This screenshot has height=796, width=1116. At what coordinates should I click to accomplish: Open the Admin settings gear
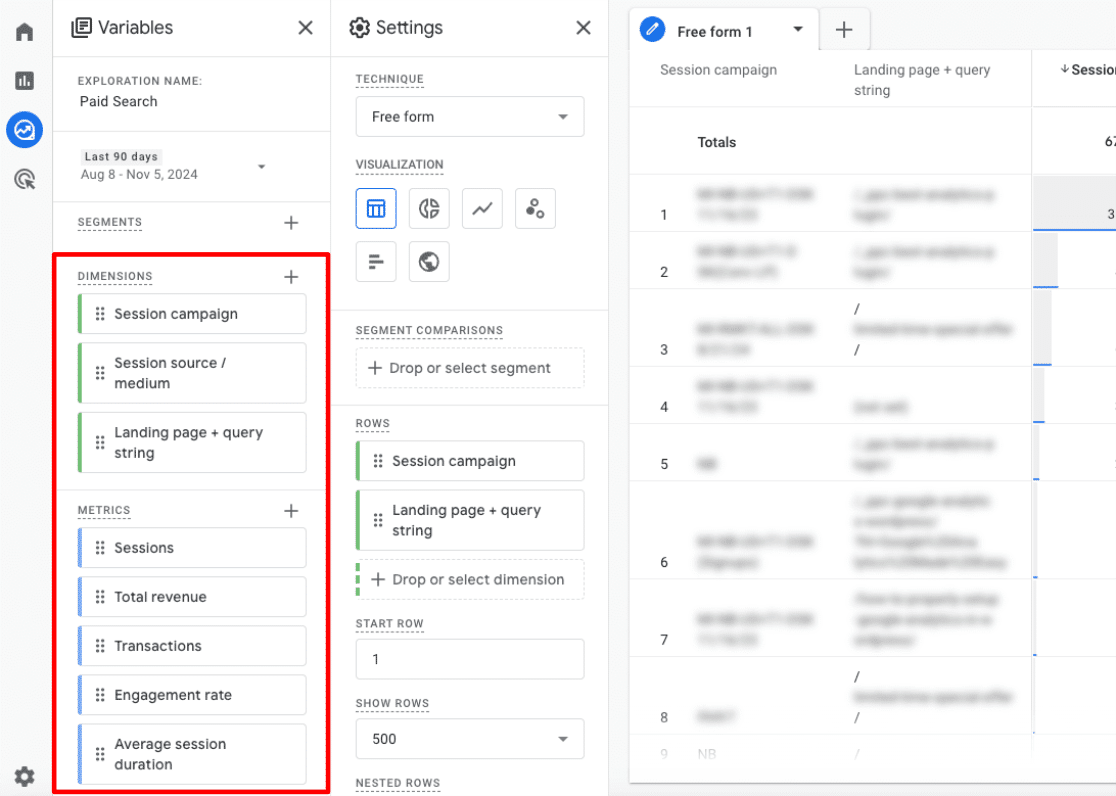pyautogui.click(x=24, y=776)
